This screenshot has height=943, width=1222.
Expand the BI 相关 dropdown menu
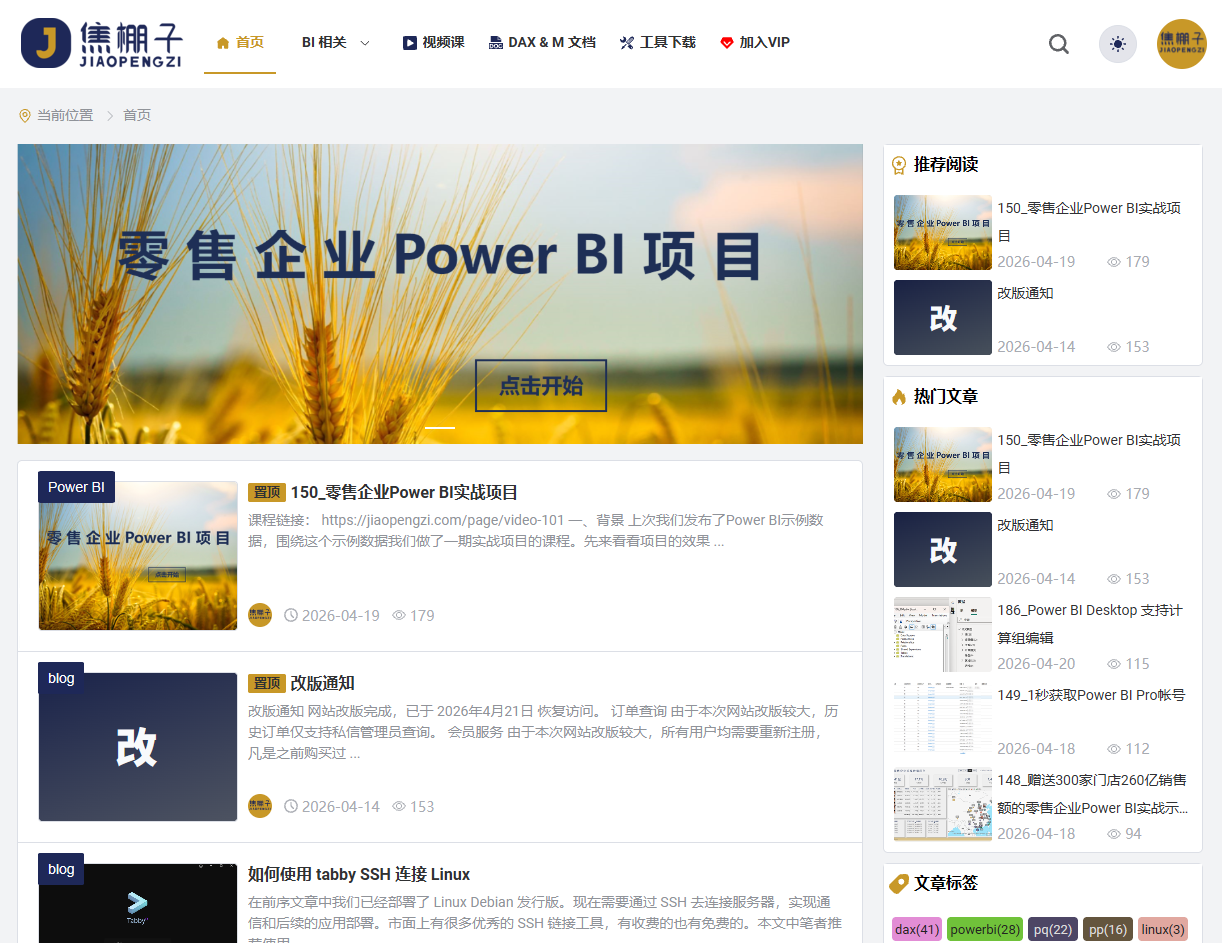[x=336, y=42]
